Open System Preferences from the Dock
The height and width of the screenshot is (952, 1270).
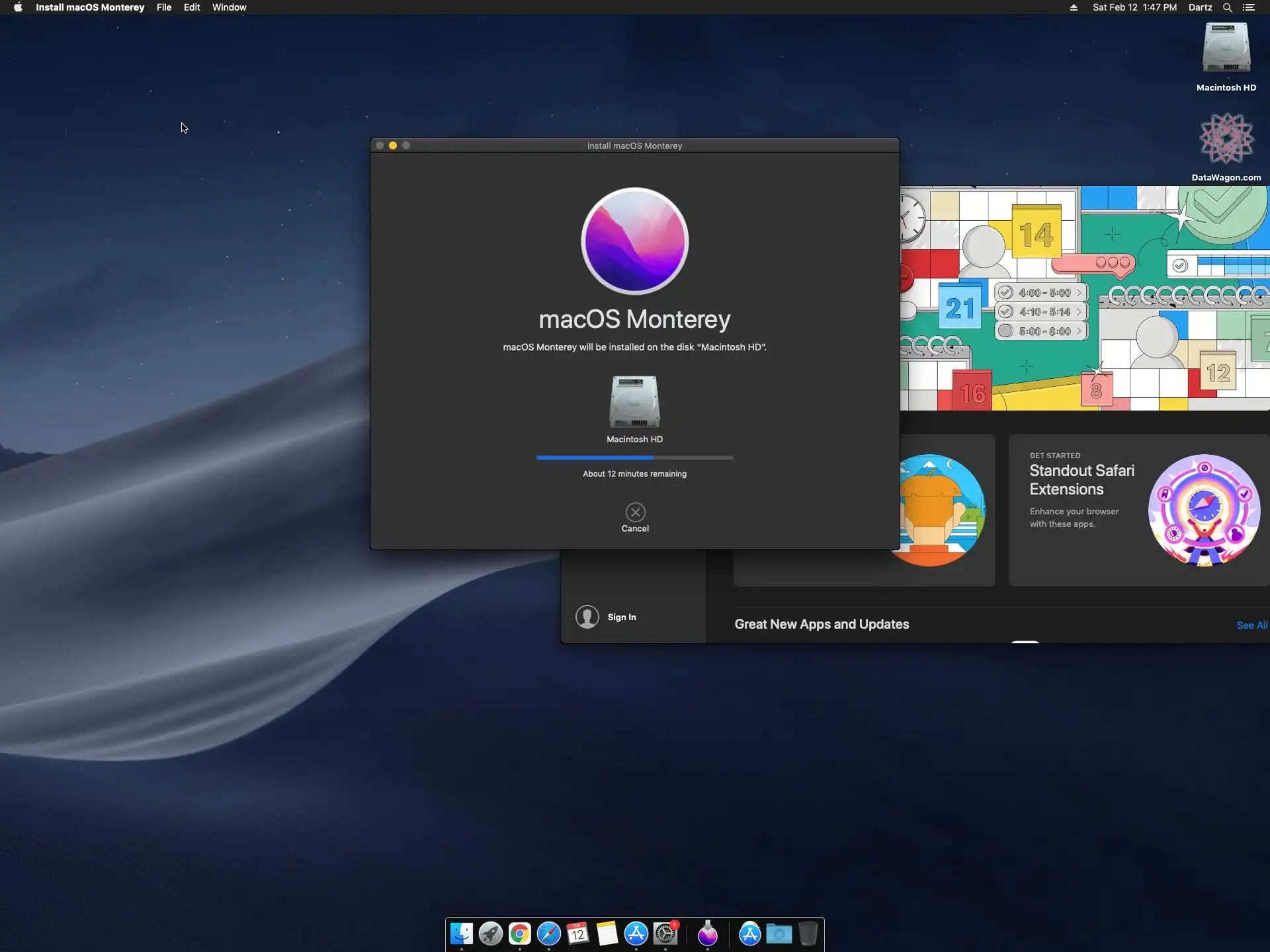pyautogui.click(x=665, y=933)
